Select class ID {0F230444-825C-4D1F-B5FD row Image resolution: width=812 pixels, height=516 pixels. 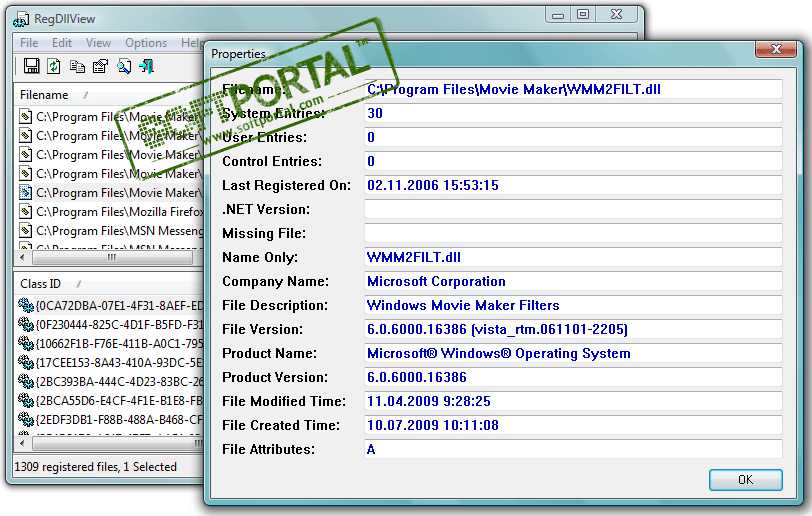pos(111,324)
